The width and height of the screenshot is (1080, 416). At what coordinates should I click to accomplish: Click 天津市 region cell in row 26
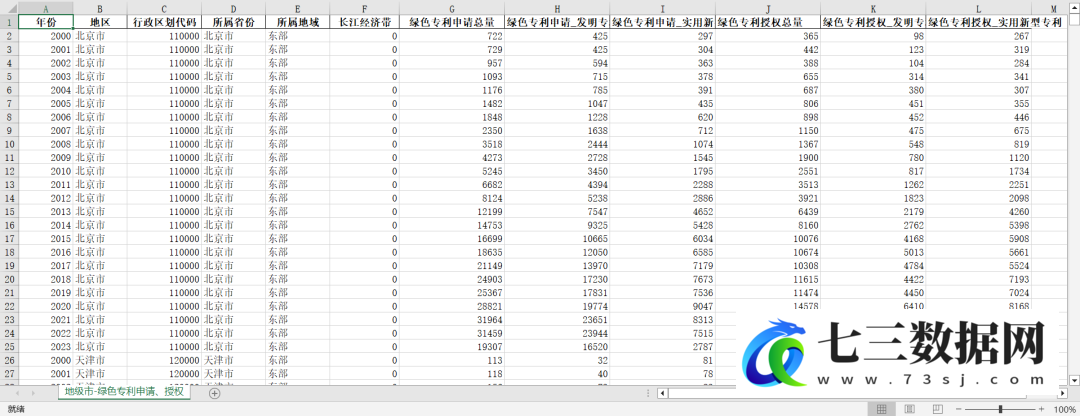pyautogui.click(x=100, y=360)
